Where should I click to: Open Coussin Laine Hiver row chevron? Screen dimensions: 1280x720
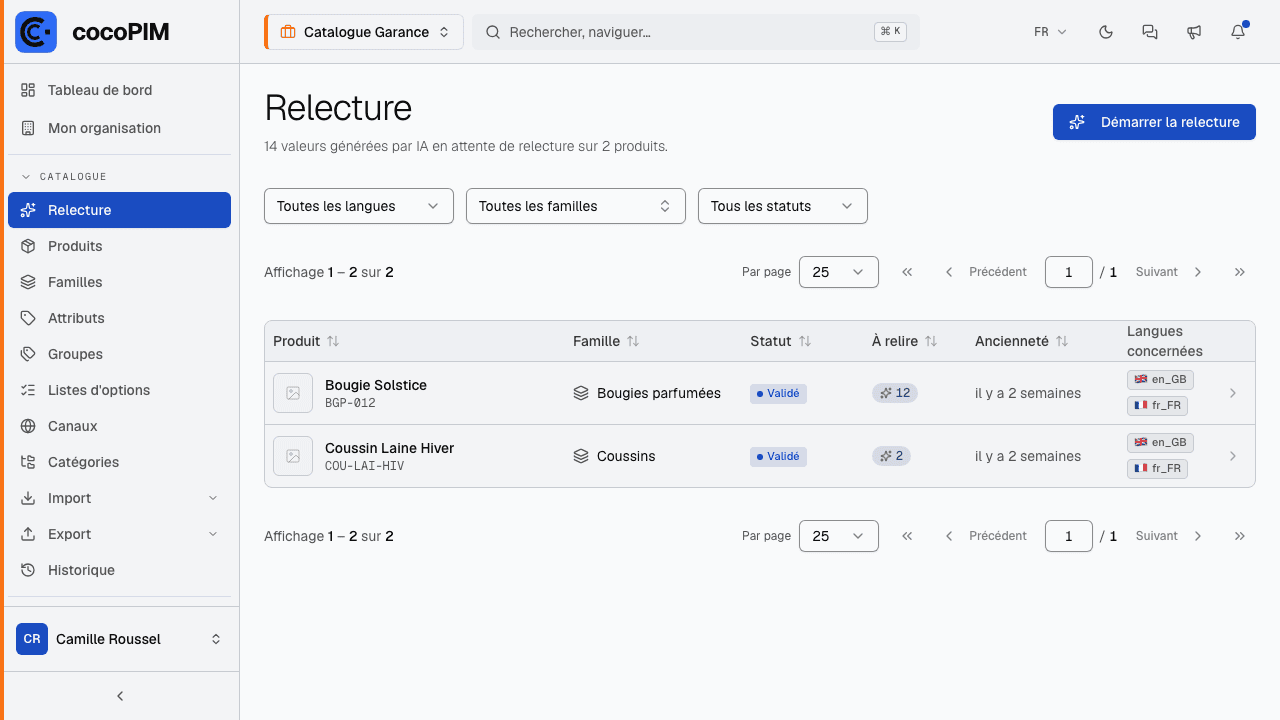click(x=1233, y=456)
